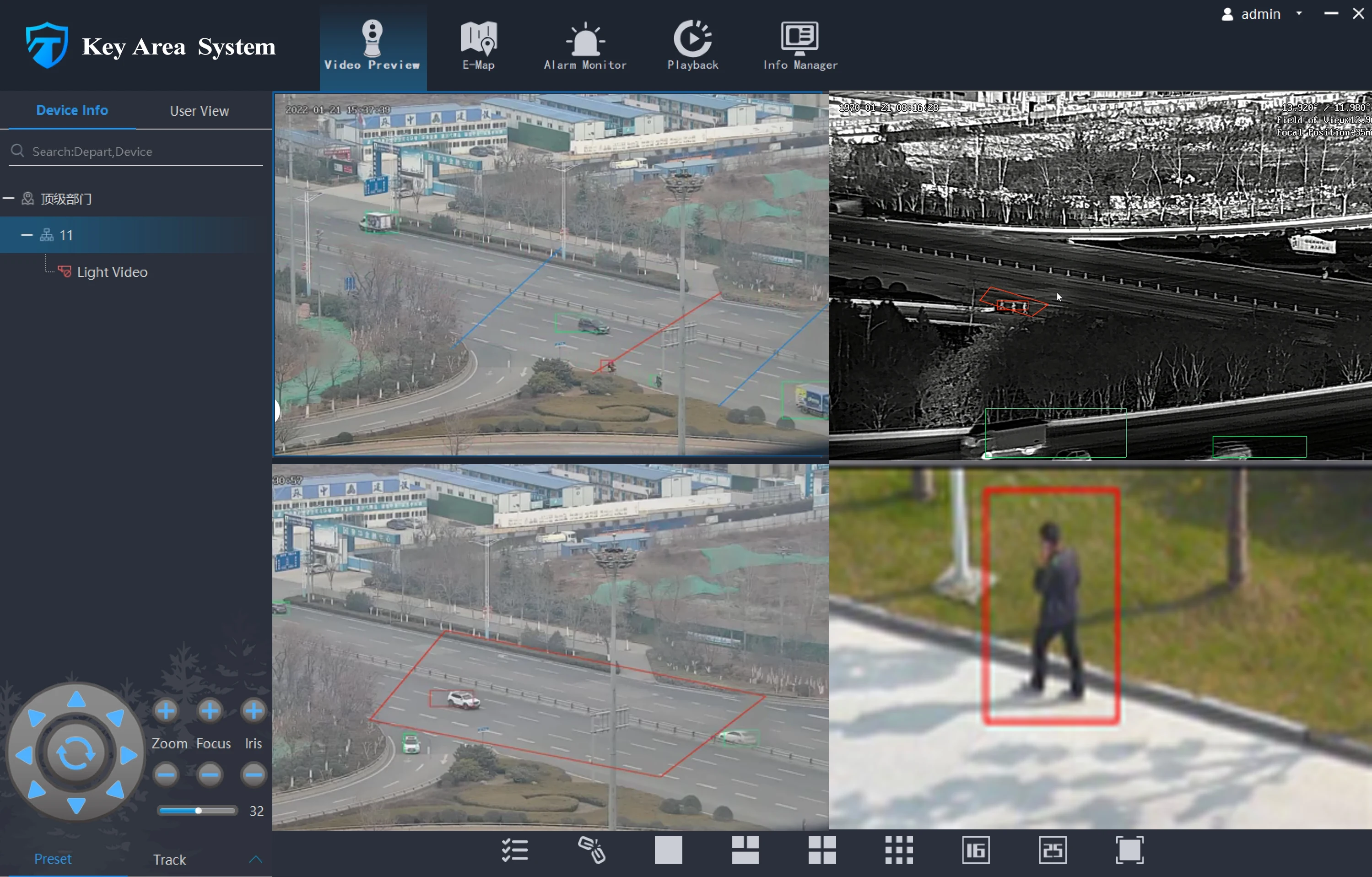
Task: Adjust the Zoom slider to increase
Action: pyautogui.click(x=167, y=710)
